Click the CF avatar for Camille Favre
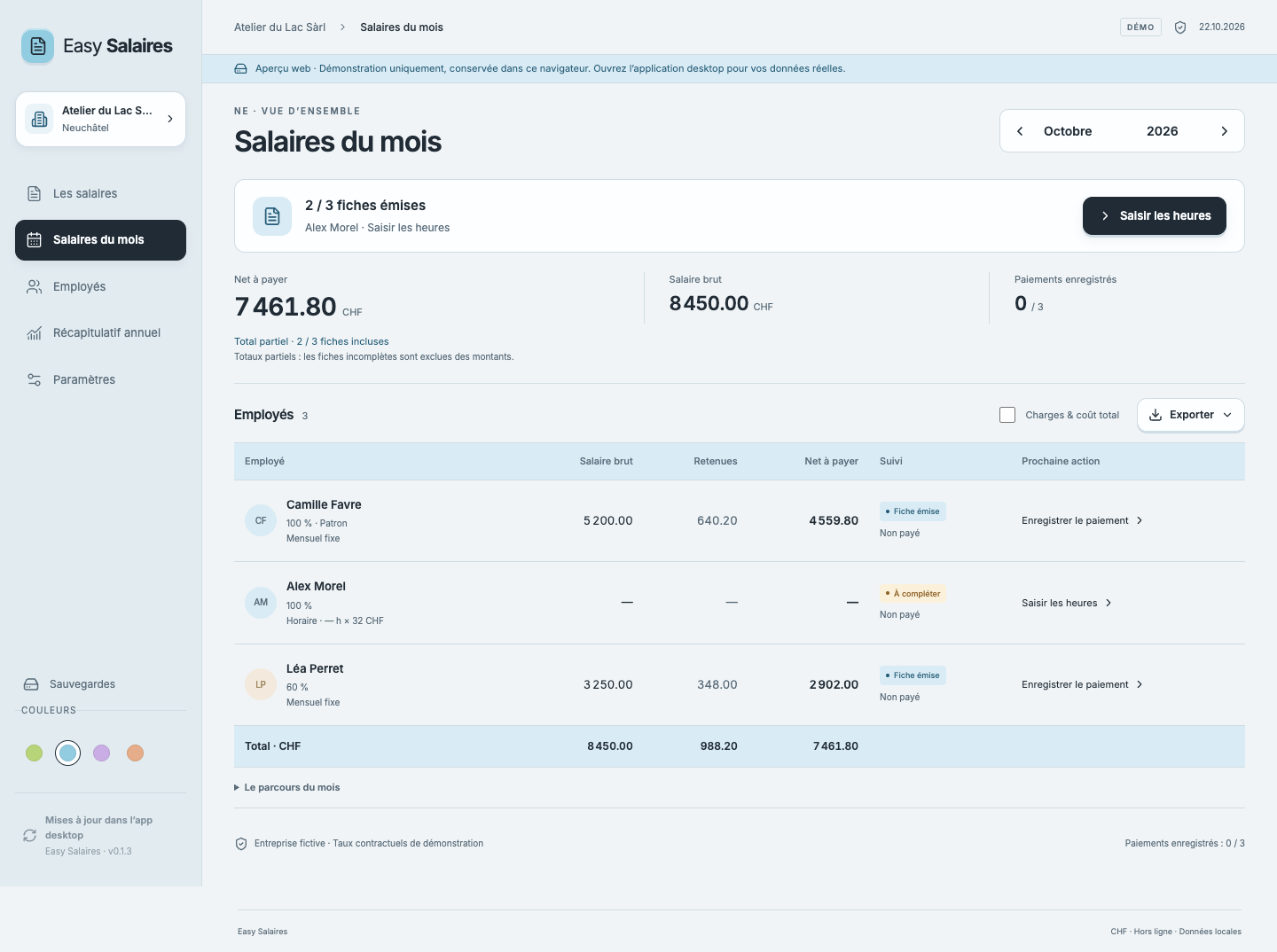The height and width of the screenshot is (952, 1277). point(261,520)
